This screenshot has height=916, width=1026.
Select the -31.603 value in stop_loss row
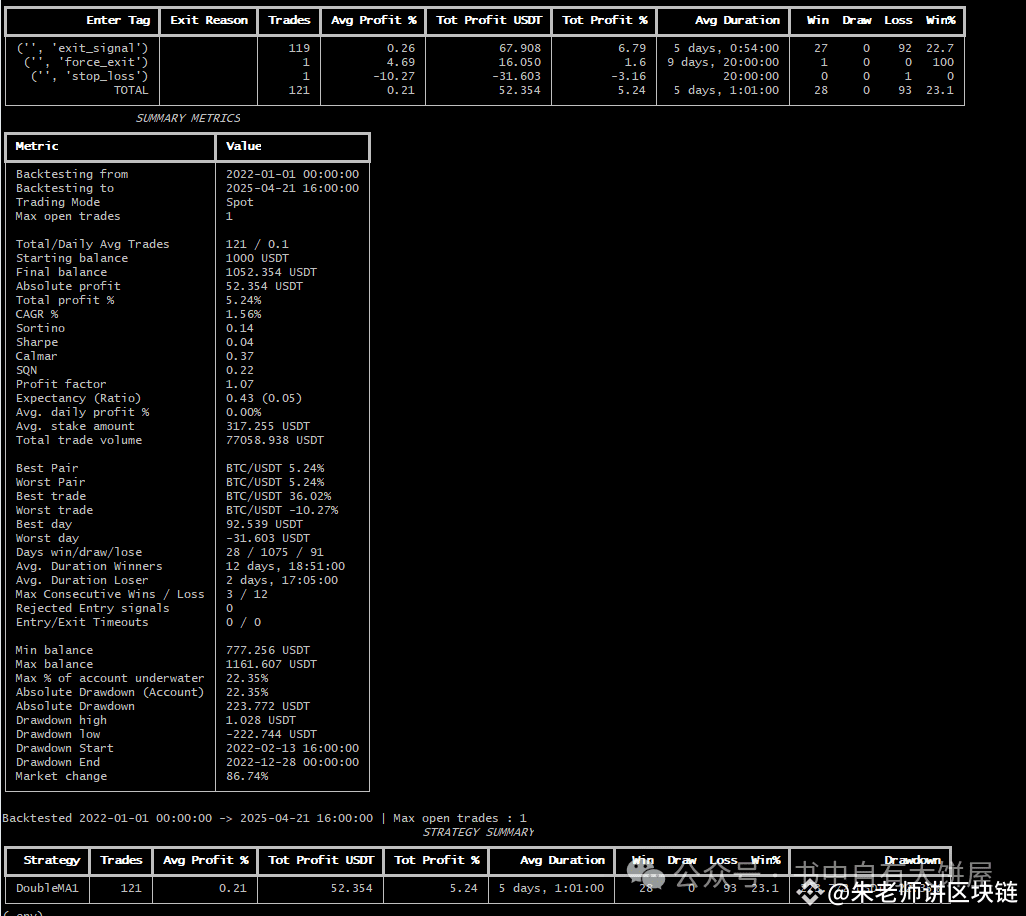(517, 76)
